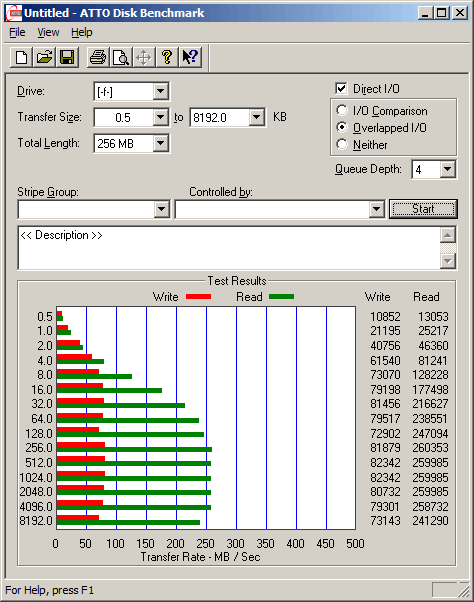
Task: Open Print Preview magnifier icon
Action: [121, 58]
